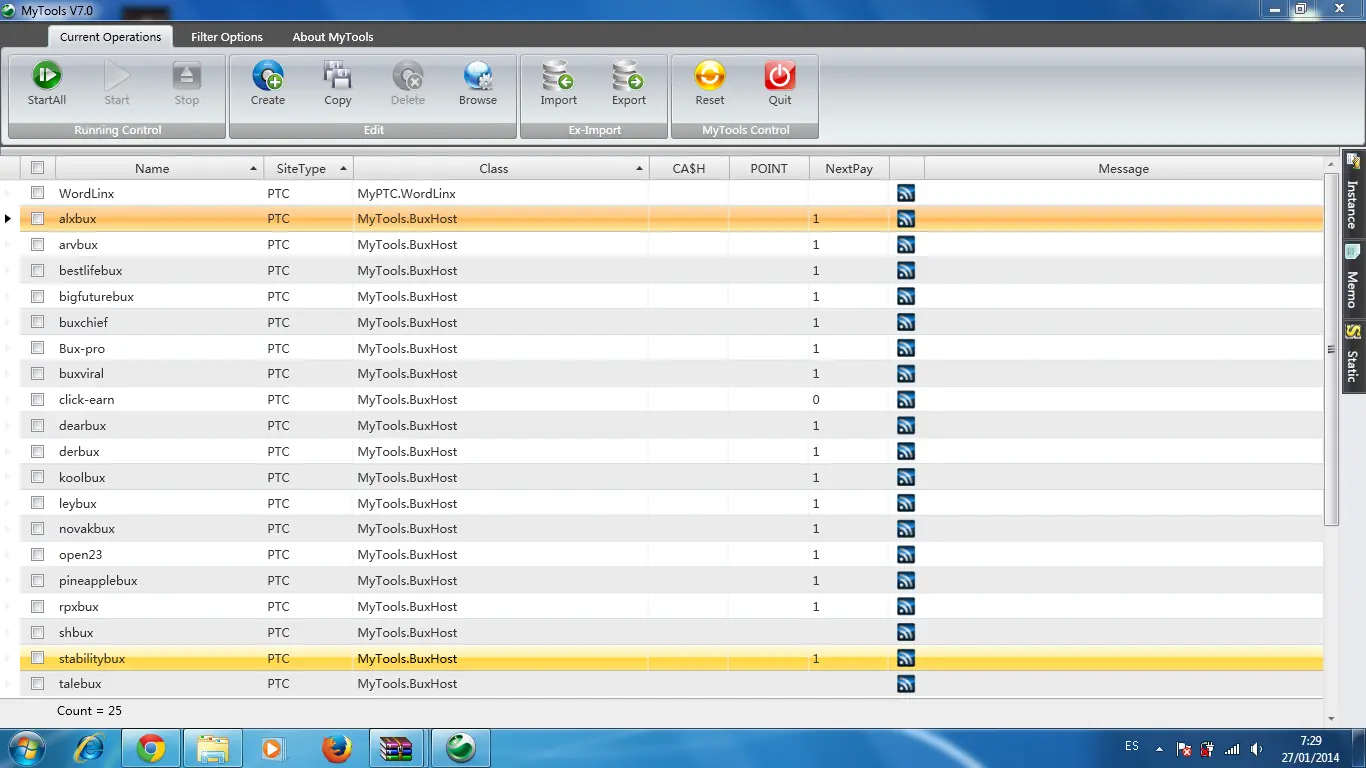This screenshot has height=768, width=1366.
Task: Open Browse tool
Action: click(478, 84)
